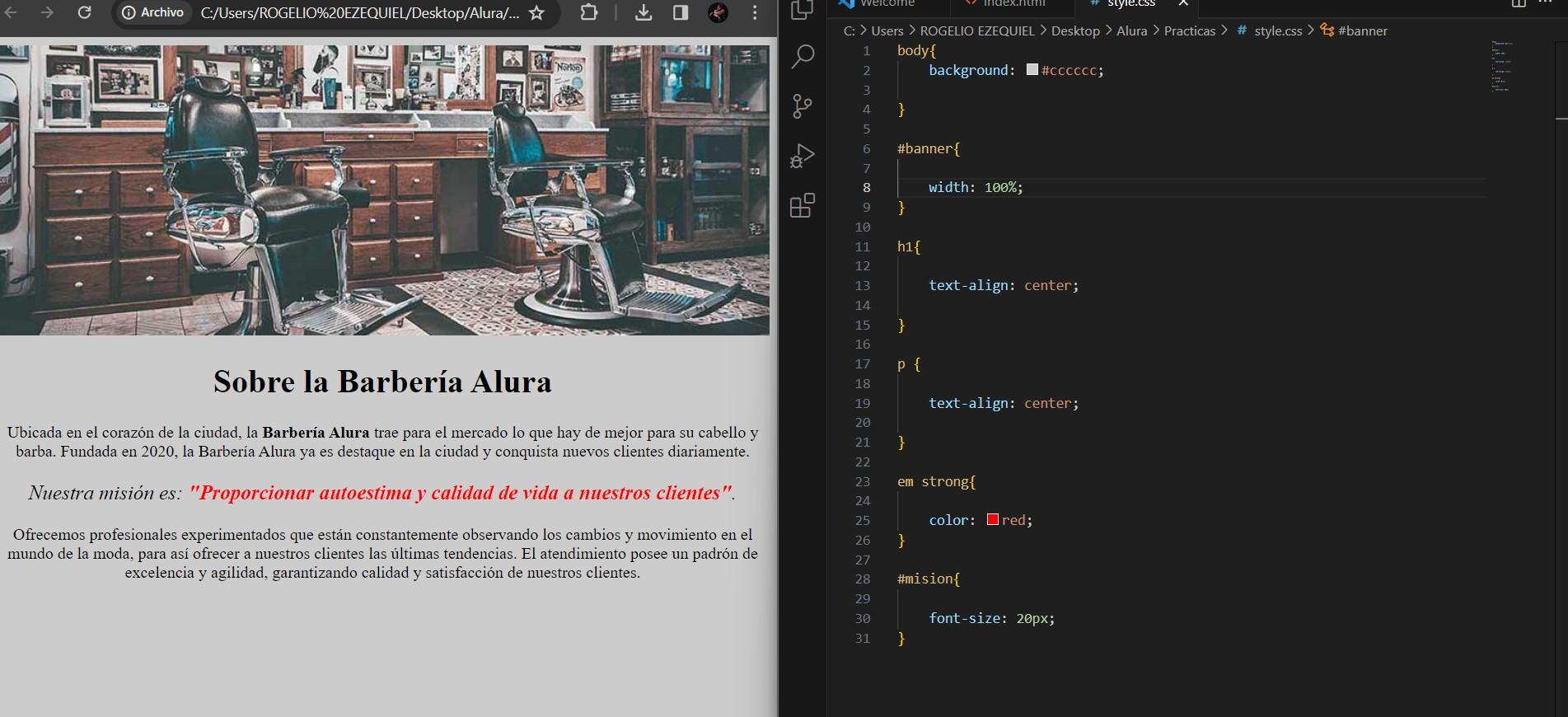
Task: Click the paragraph starting Ofrecemos profesionales
Action: (382, 554)
